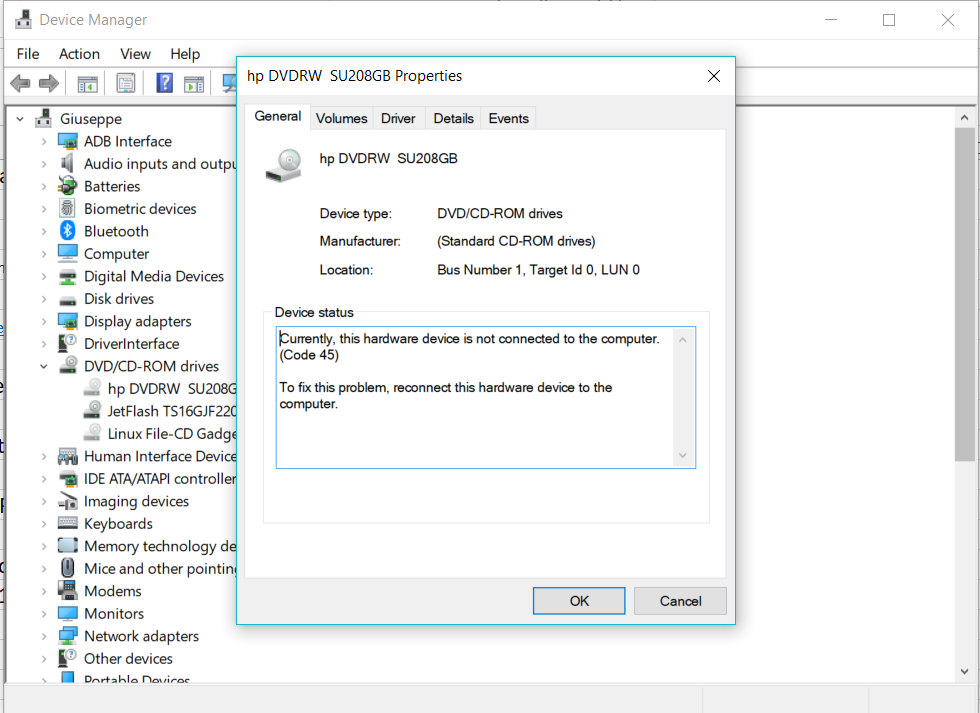Click the device tree scroll up arrow
Image resolution: width=980 pixels, height=713 pixels.
tap(964, 117)
